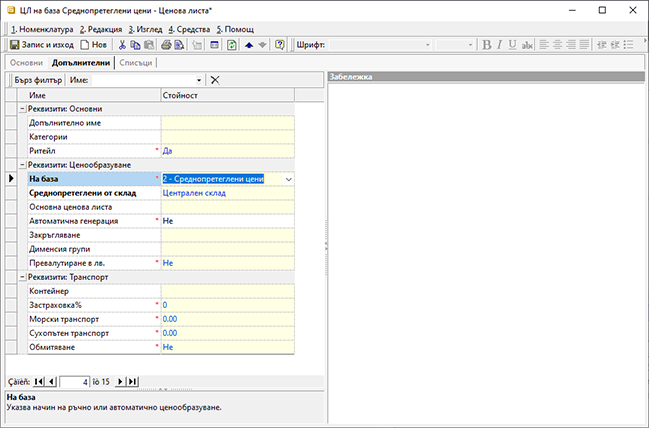The height and width of the screenshot is (428, 649).
Task: Collapse the 'Реквизити: Ценообразуване' group
Action: (x=22, y=164)
